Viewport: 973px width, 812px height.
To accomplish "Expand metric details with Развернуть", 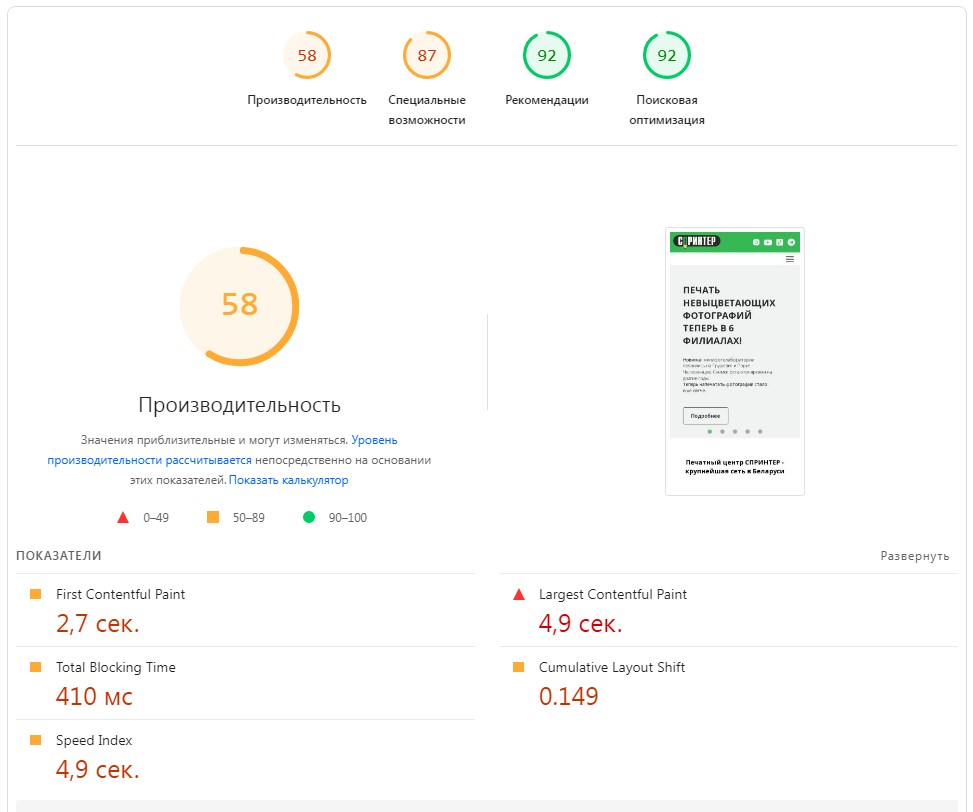I will click(914, 556).
